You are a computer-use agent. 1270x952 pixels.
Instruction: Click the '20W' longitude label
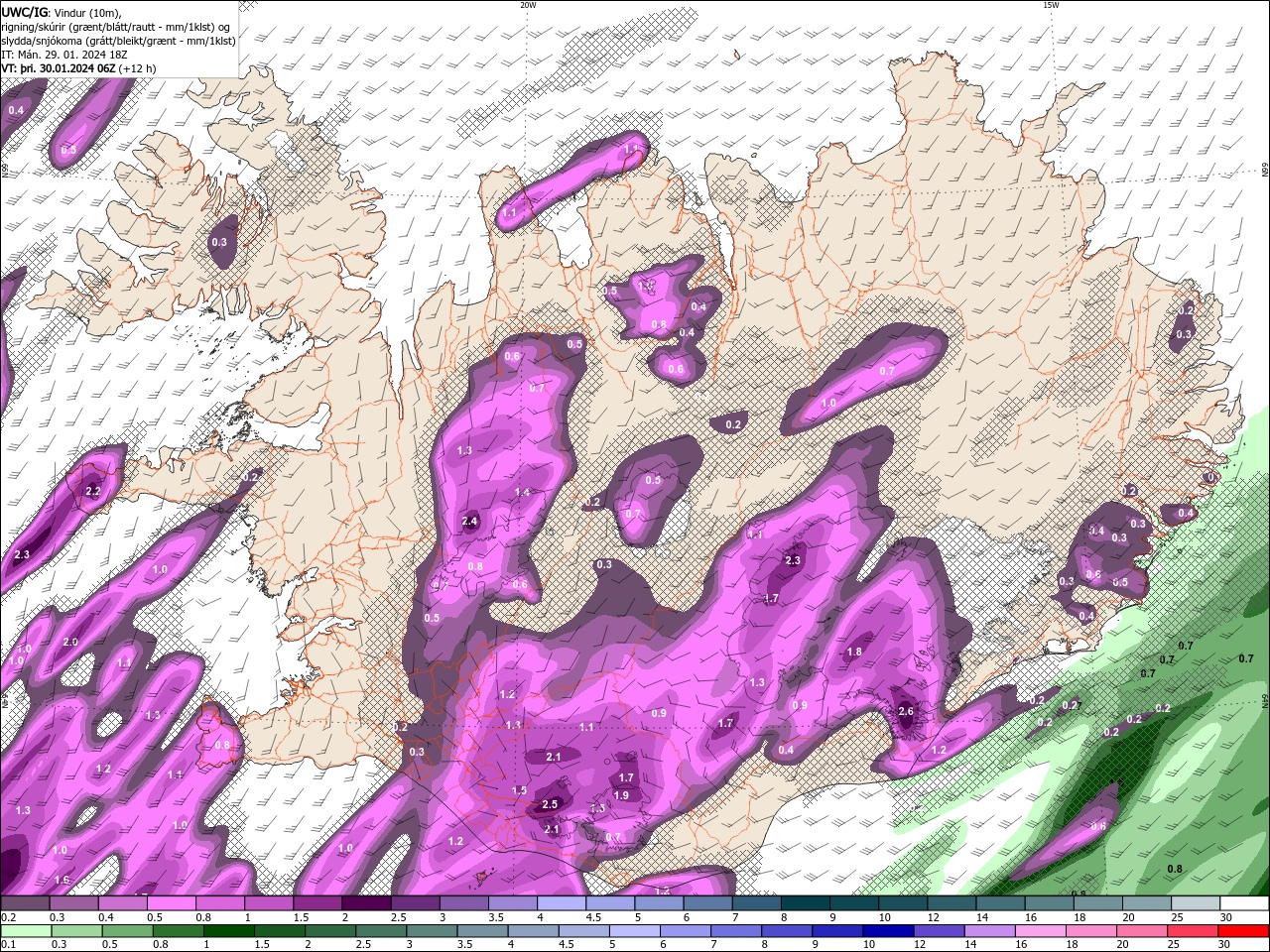(527, 5)
